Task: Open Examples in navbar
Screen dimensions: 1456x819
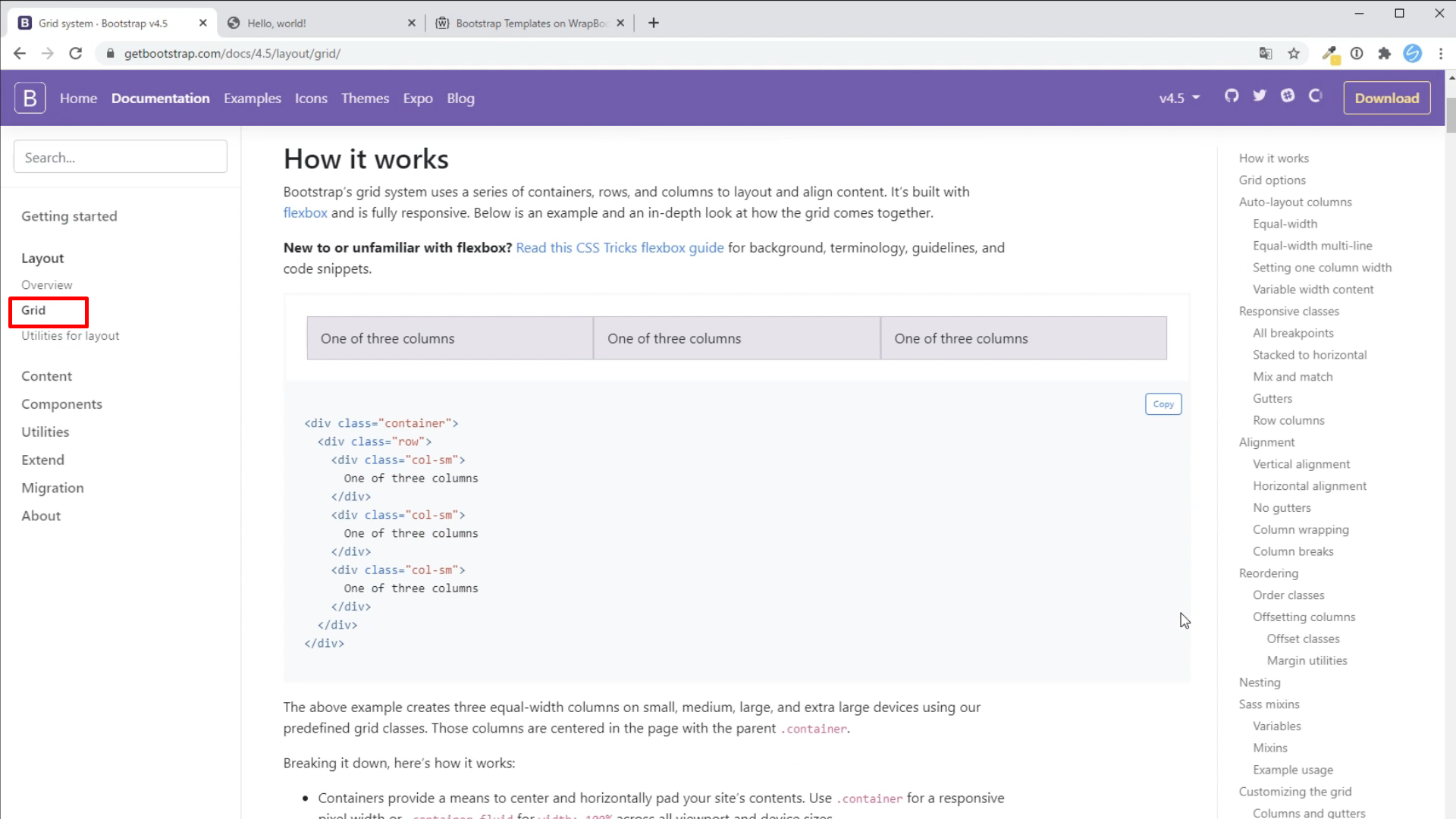Action: pyautogui.click(x=252, y=98)
